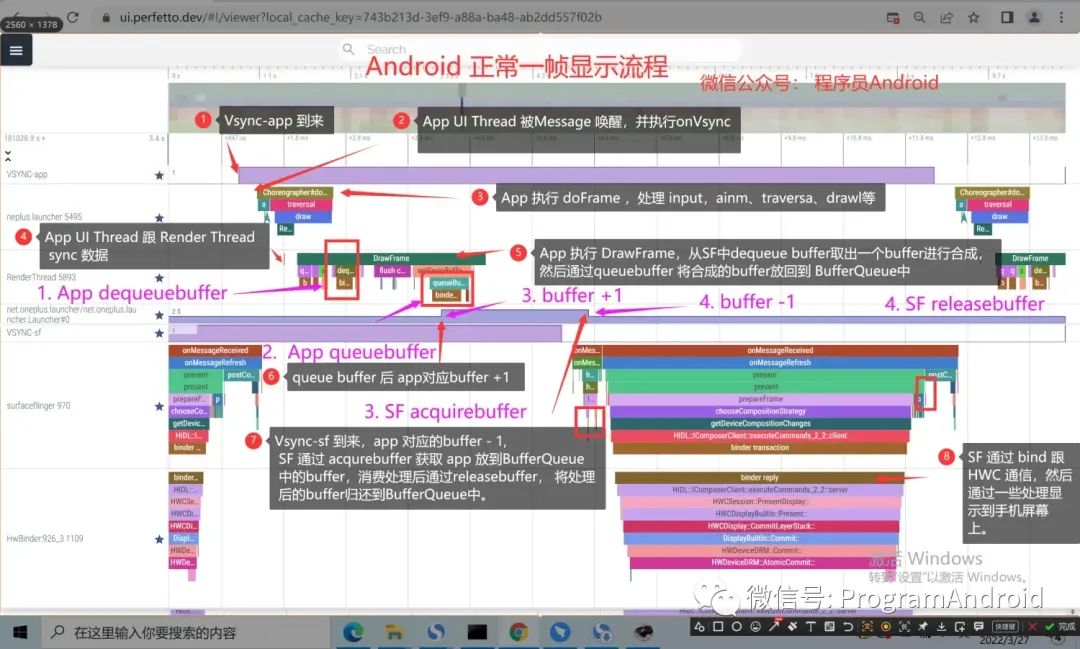The width and height of the screenshot is (1080, 649).
Task: Pin the screenshot to the screen
Action: pyautogui.click(x=922, y=627)
